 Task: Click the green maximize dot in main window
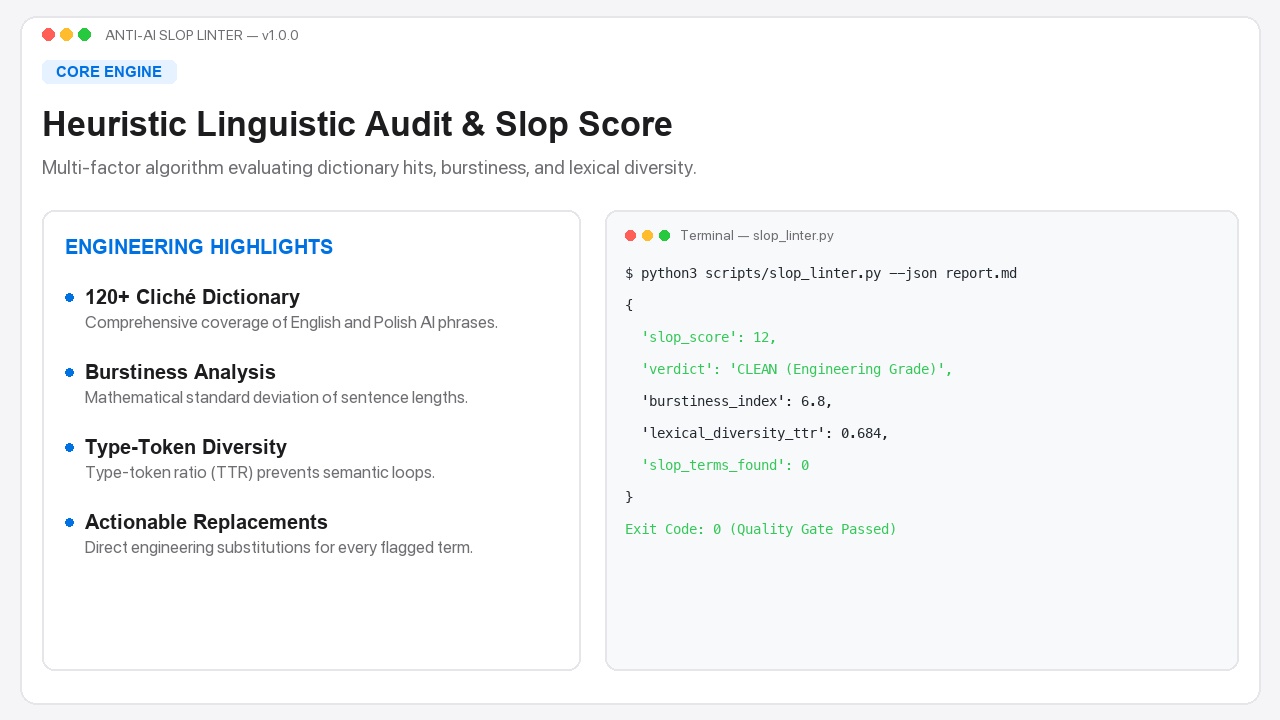(84, 35)
